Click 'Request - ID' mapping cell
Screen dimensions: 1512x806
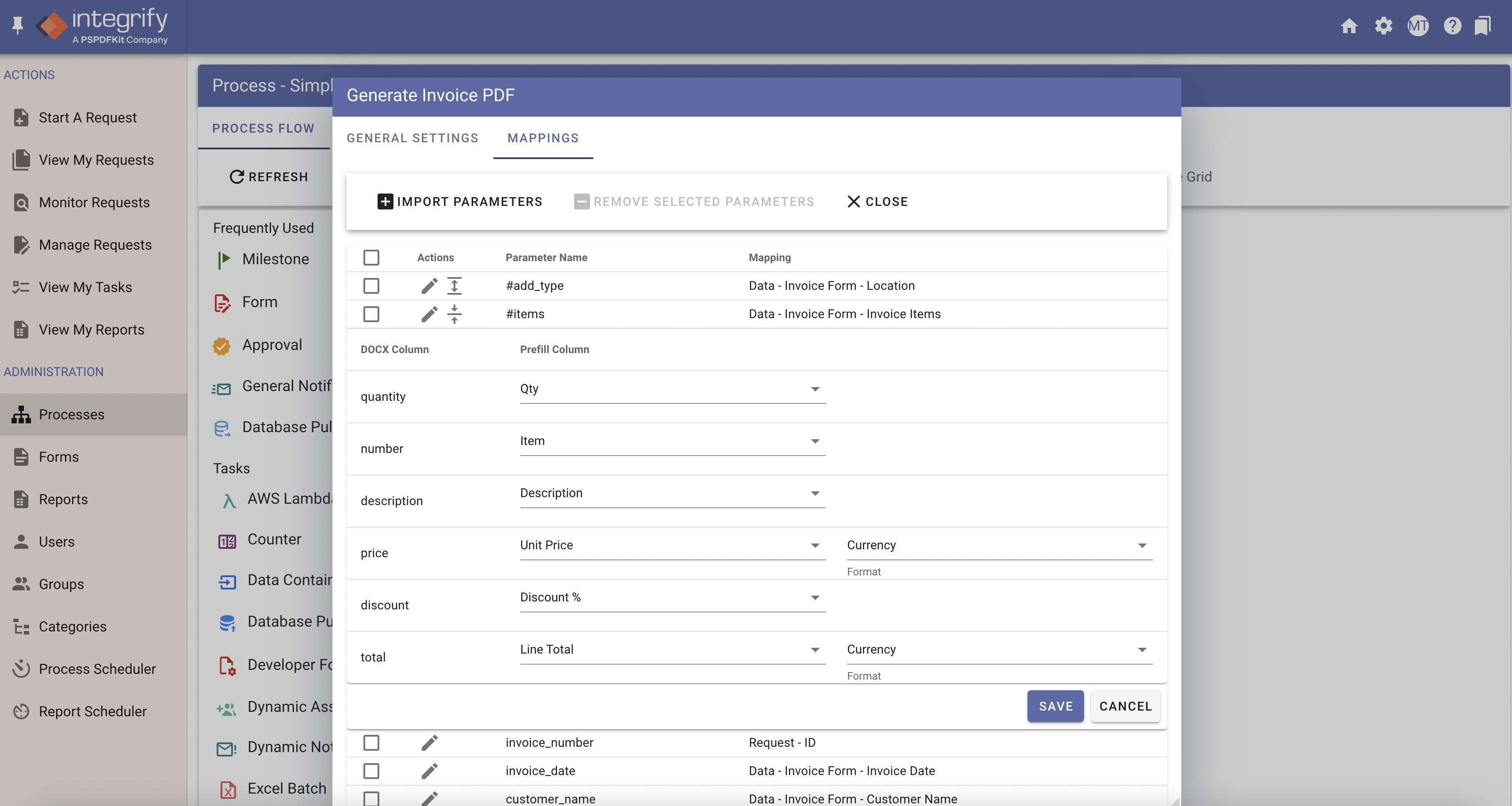coord(782,743)
